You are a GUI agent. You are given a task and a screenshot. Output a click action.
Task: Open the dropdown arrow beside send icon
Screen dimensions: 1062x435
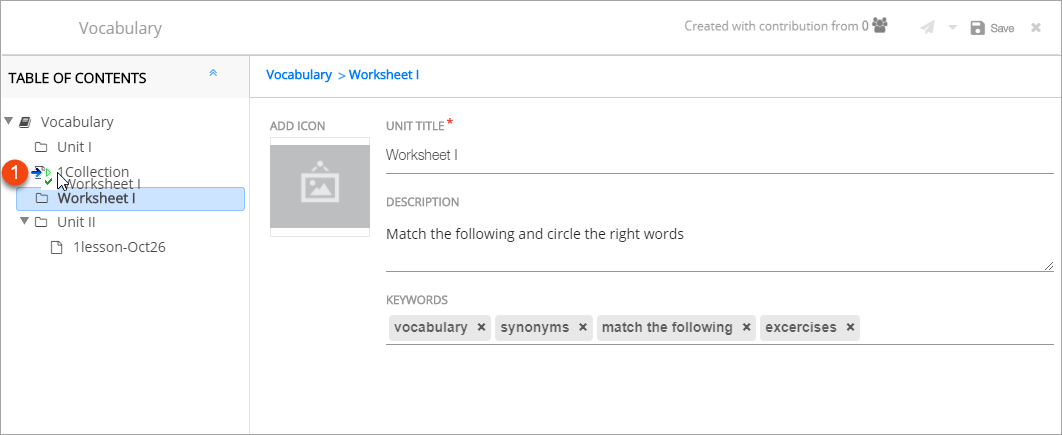pyautogui.click(x=953, y=28)
